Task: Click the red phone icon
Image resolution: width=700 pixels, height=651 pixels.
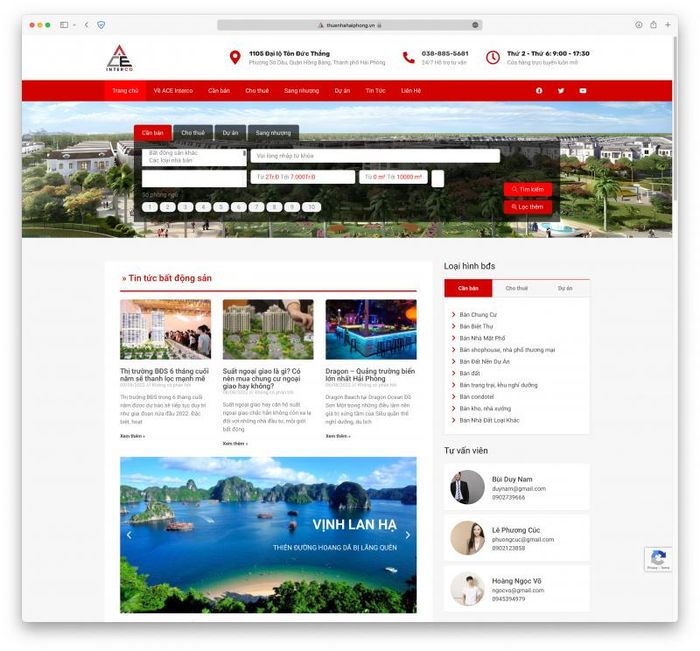Action: 408,58
